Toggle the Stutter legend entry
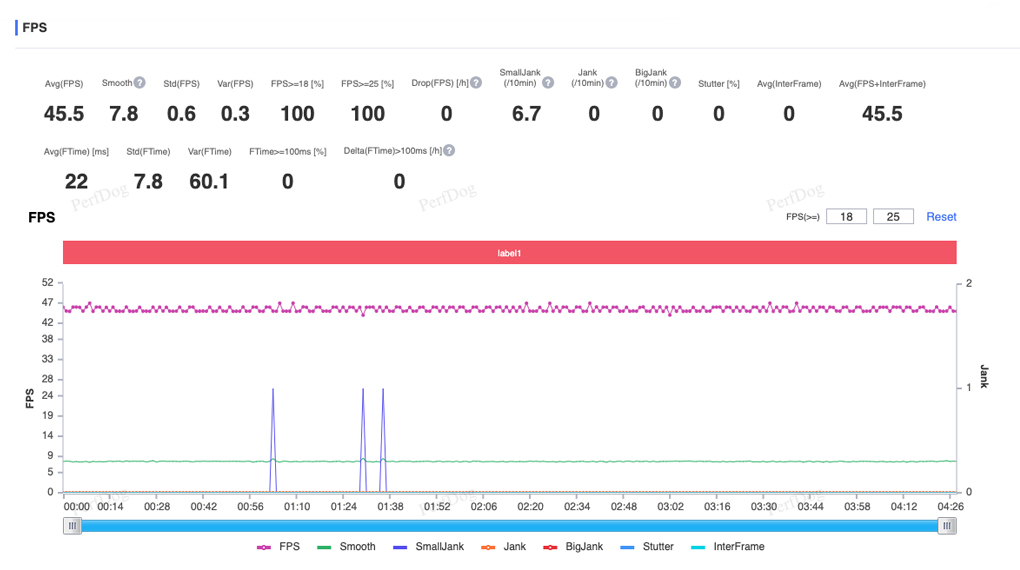Image resolution: width=1020 pixels, height=570 pixels. [646, 547]
